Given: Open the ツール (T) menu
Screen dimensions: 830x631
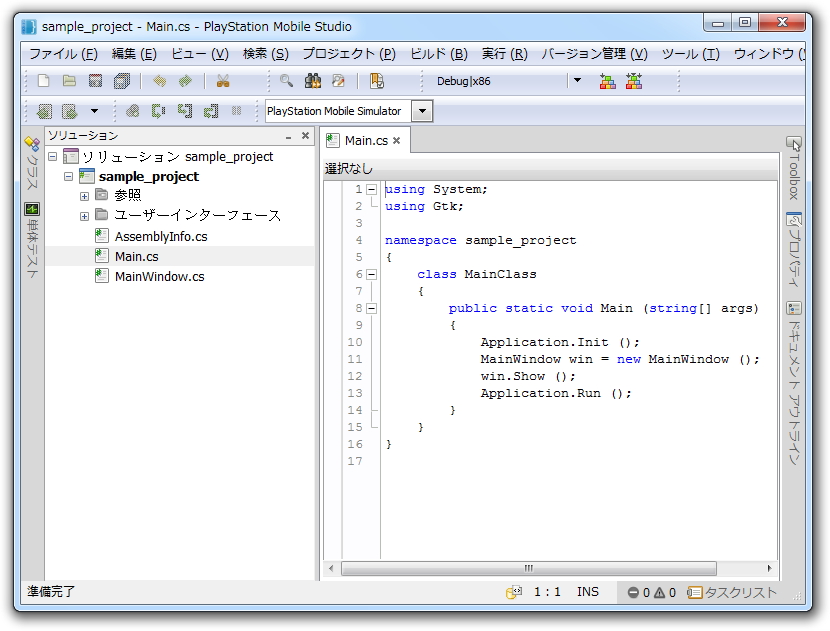Looking at the screenshot, I should [x=690, y=54].
